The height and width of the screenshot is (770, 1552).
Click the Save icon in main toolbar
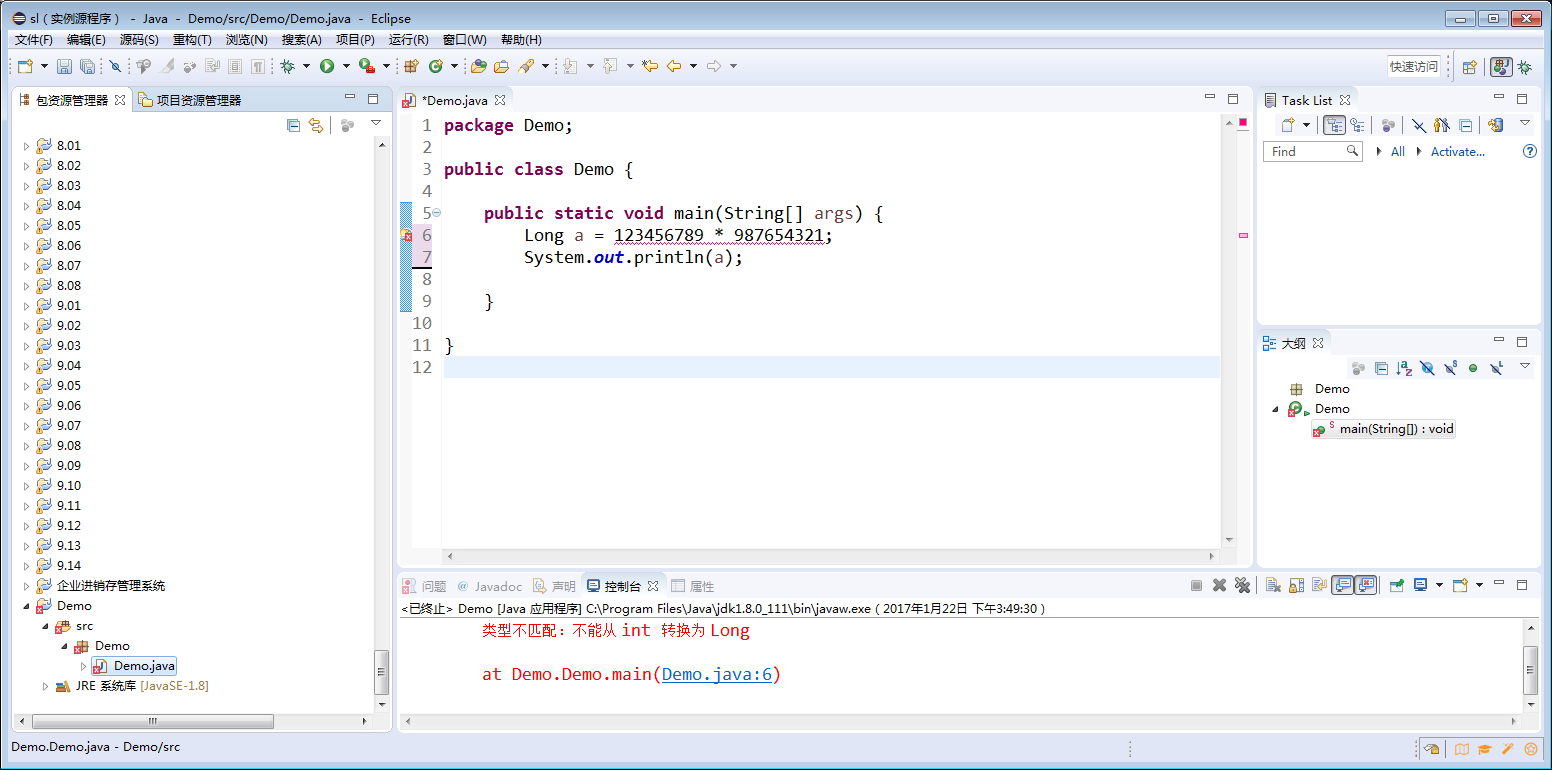click(64, 66)
